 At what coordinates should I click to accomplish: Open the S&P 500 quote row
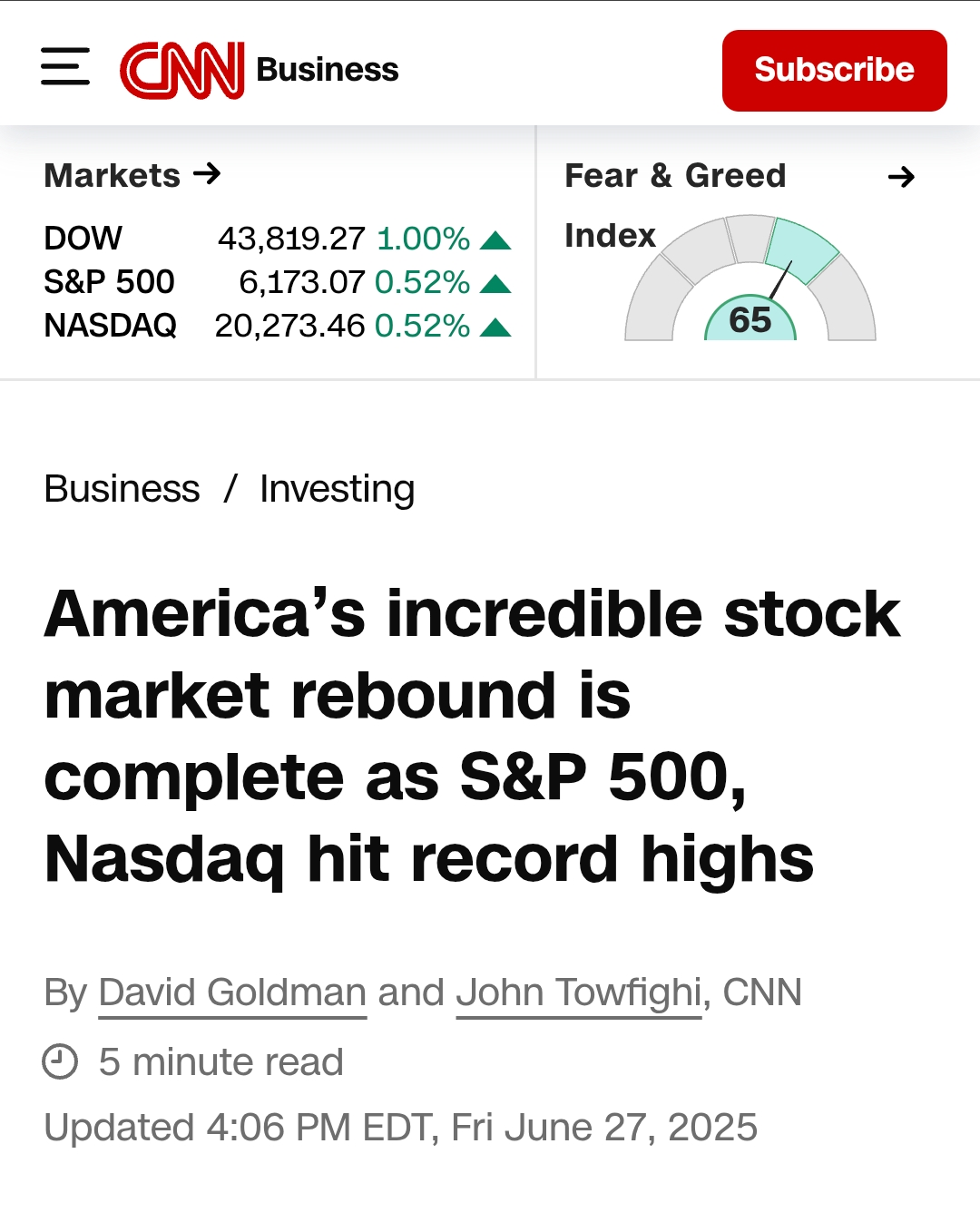[x=278, y=282]
